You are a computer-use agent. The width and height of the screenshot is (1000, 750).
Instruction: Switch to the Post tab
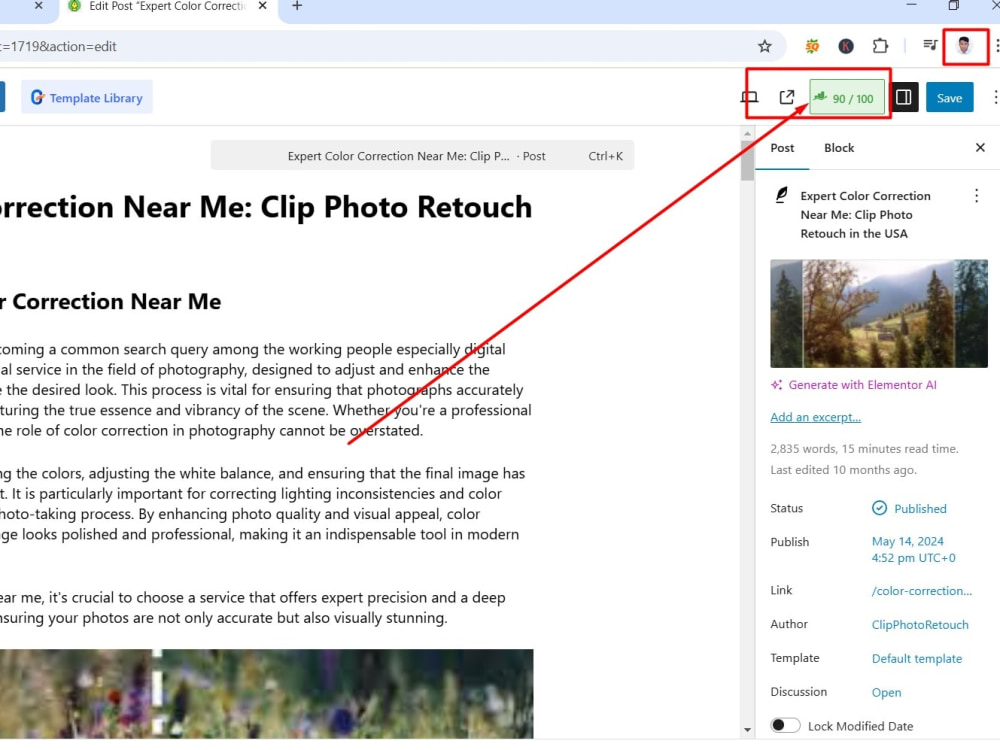click(x=782, y=148)
